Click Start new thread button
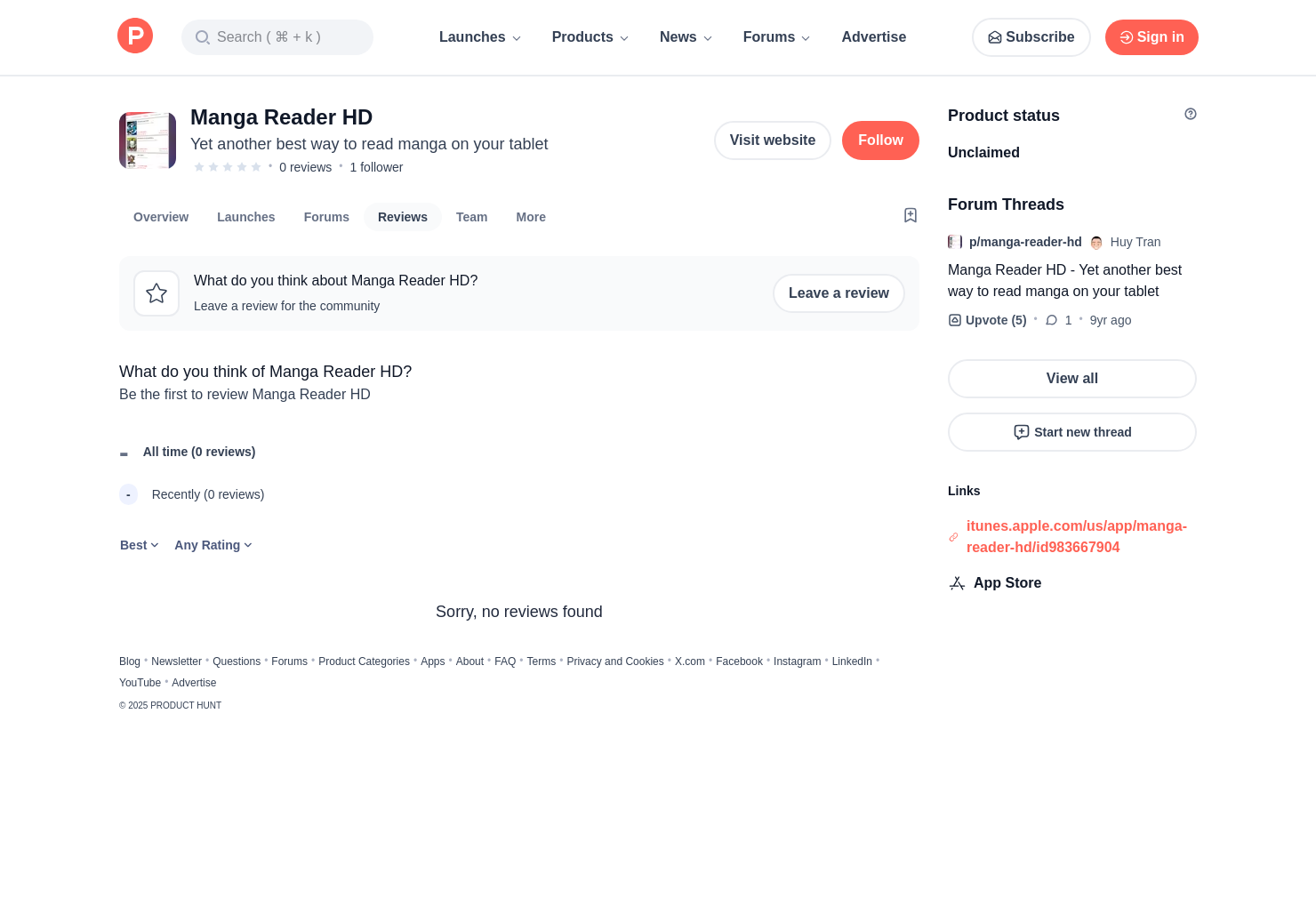 pos(1071,432)
